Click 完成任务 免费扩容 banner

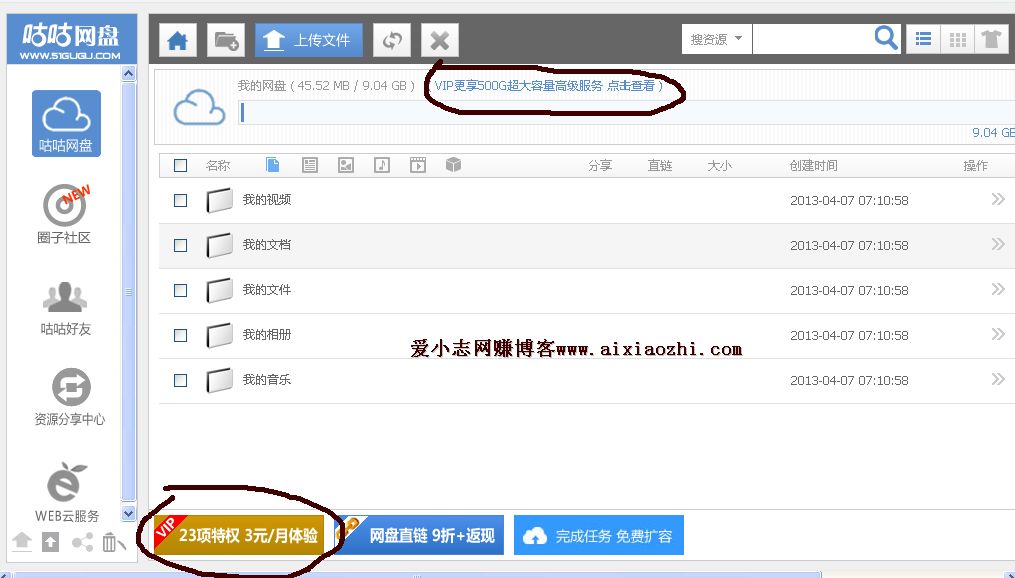coord(599,535)
